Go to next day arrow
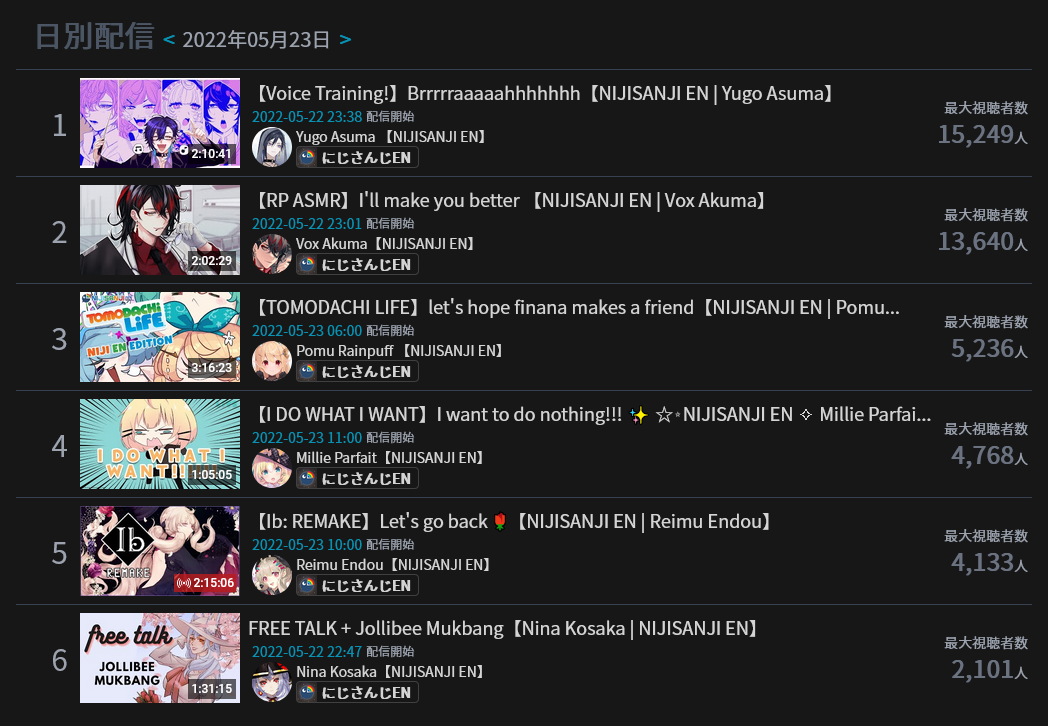Screen dimensions: 1048x726 (345, 40)
